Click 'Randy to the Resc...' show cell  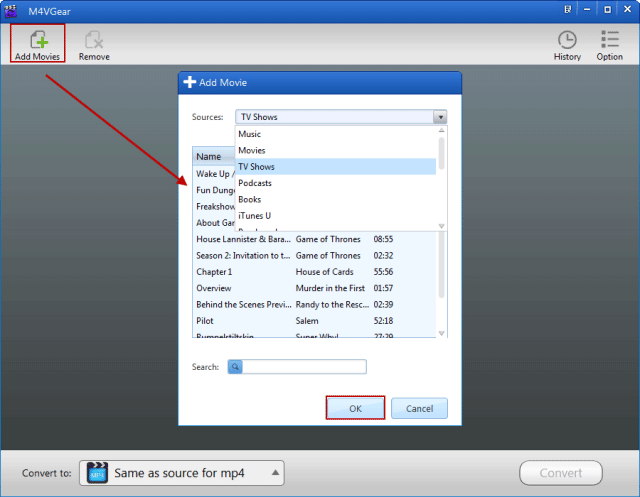[332, 304]
